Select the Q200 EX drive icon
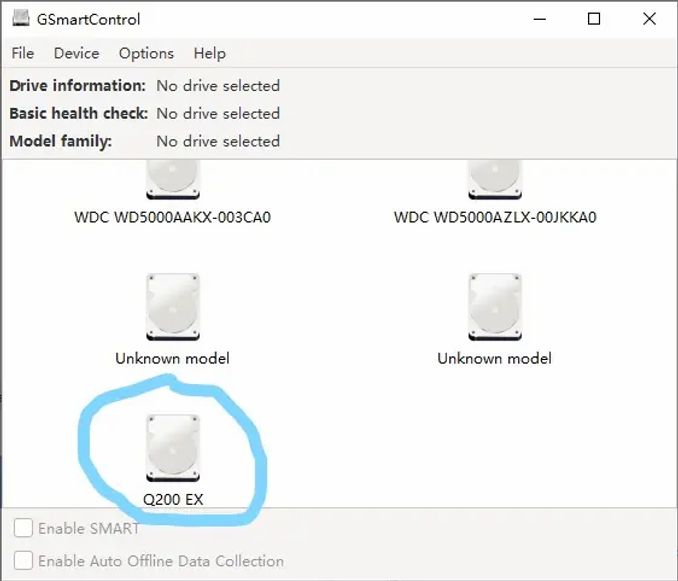This screenshot has width=678, height=581. pos(173,448)
